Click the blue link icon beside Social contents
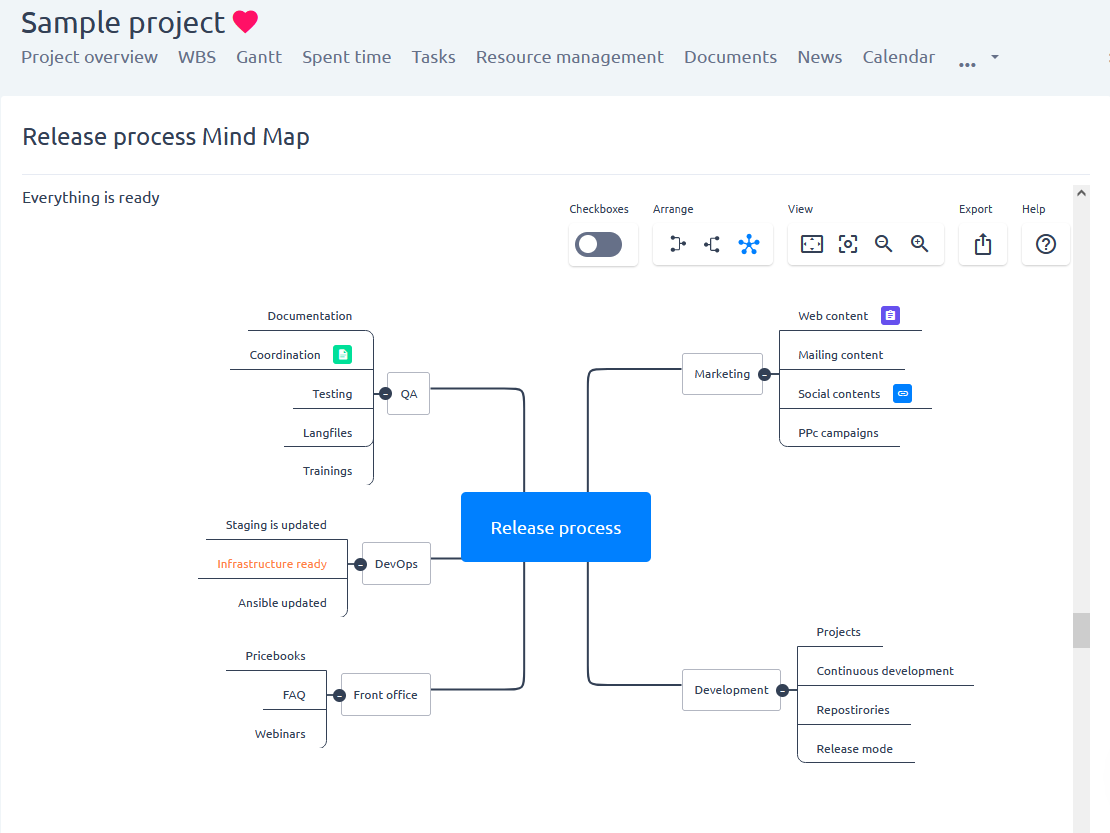 tap(902, 394)
